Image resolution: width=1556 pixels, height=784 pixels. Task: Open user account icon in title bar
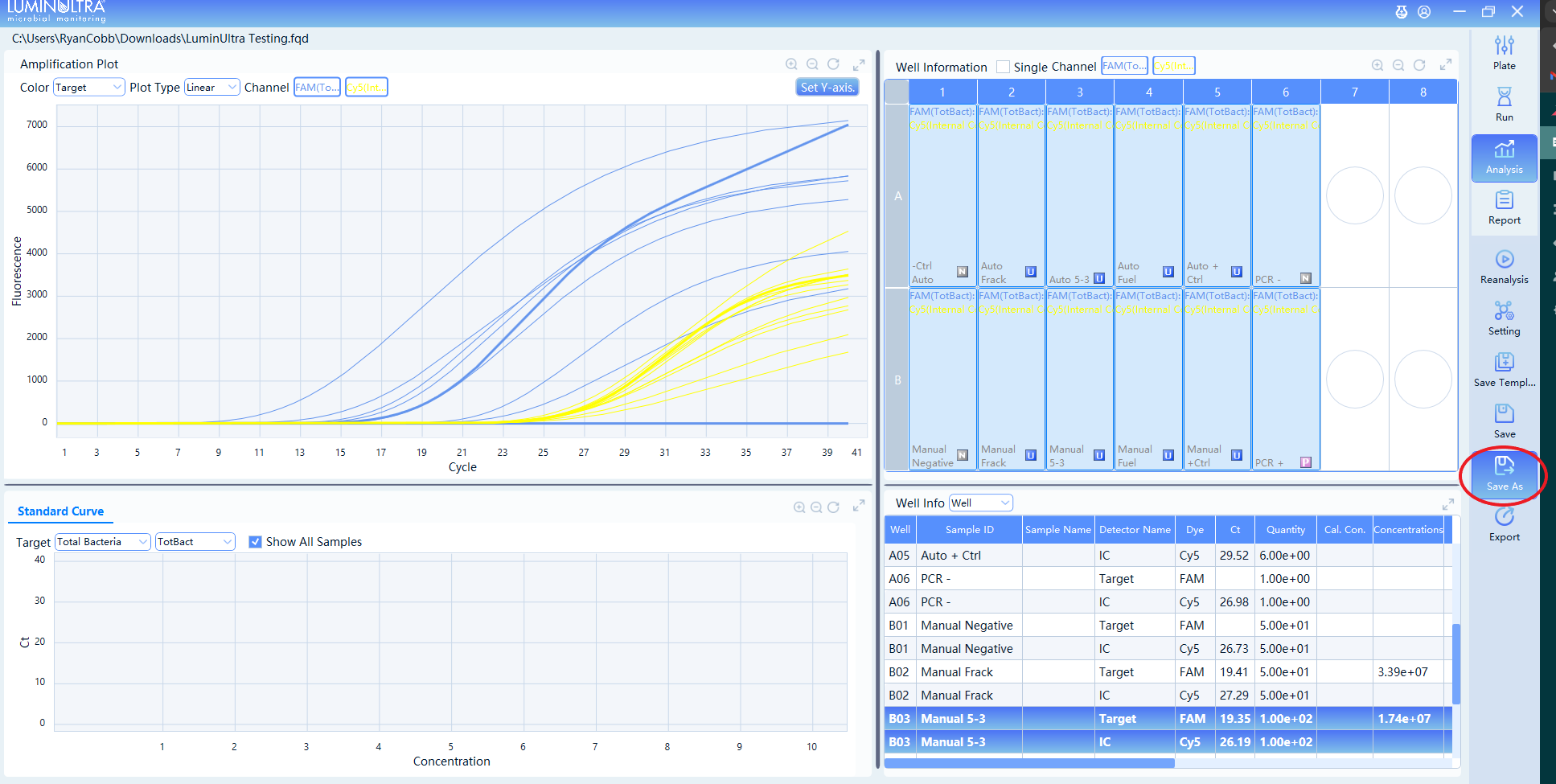tap(1424, 12)
